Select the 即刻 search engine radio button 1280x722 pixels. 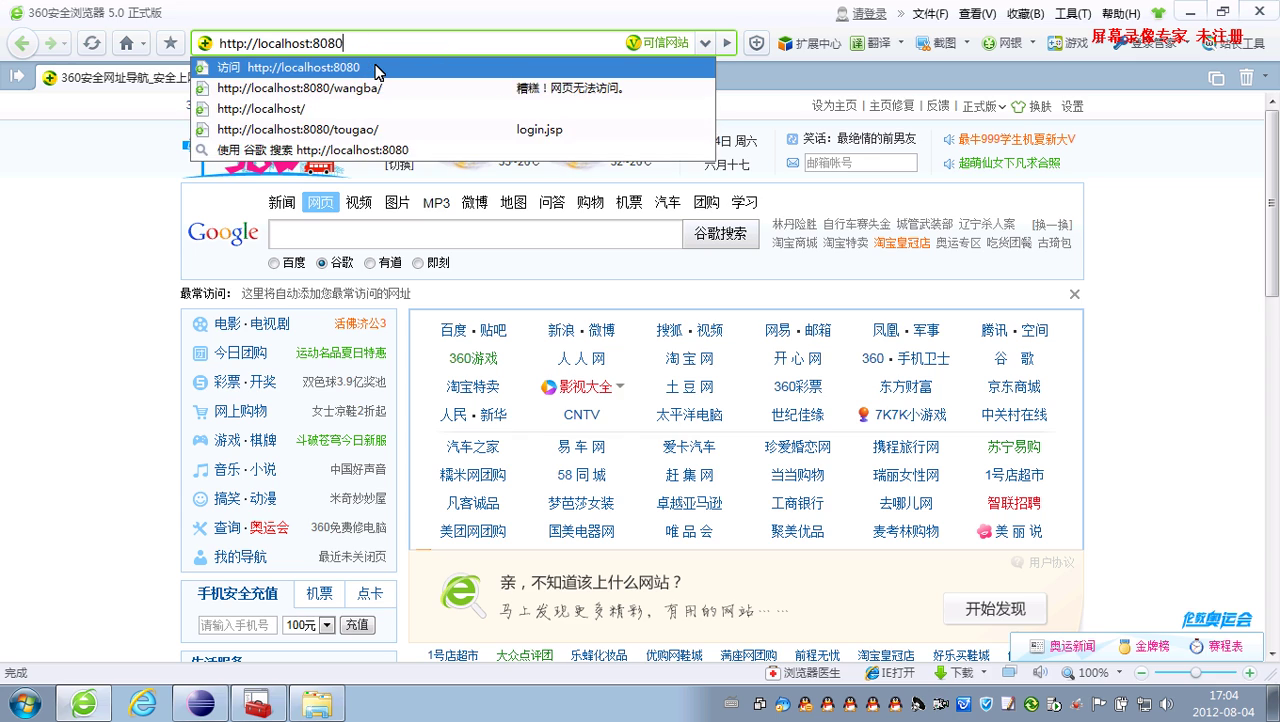click(x=418, y=263)
